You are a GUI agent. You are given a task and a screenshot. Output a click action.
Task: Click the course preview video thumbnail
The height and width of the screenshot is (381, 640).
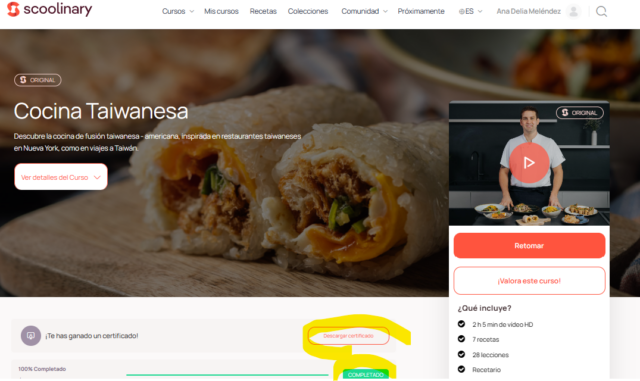point(529,163)
